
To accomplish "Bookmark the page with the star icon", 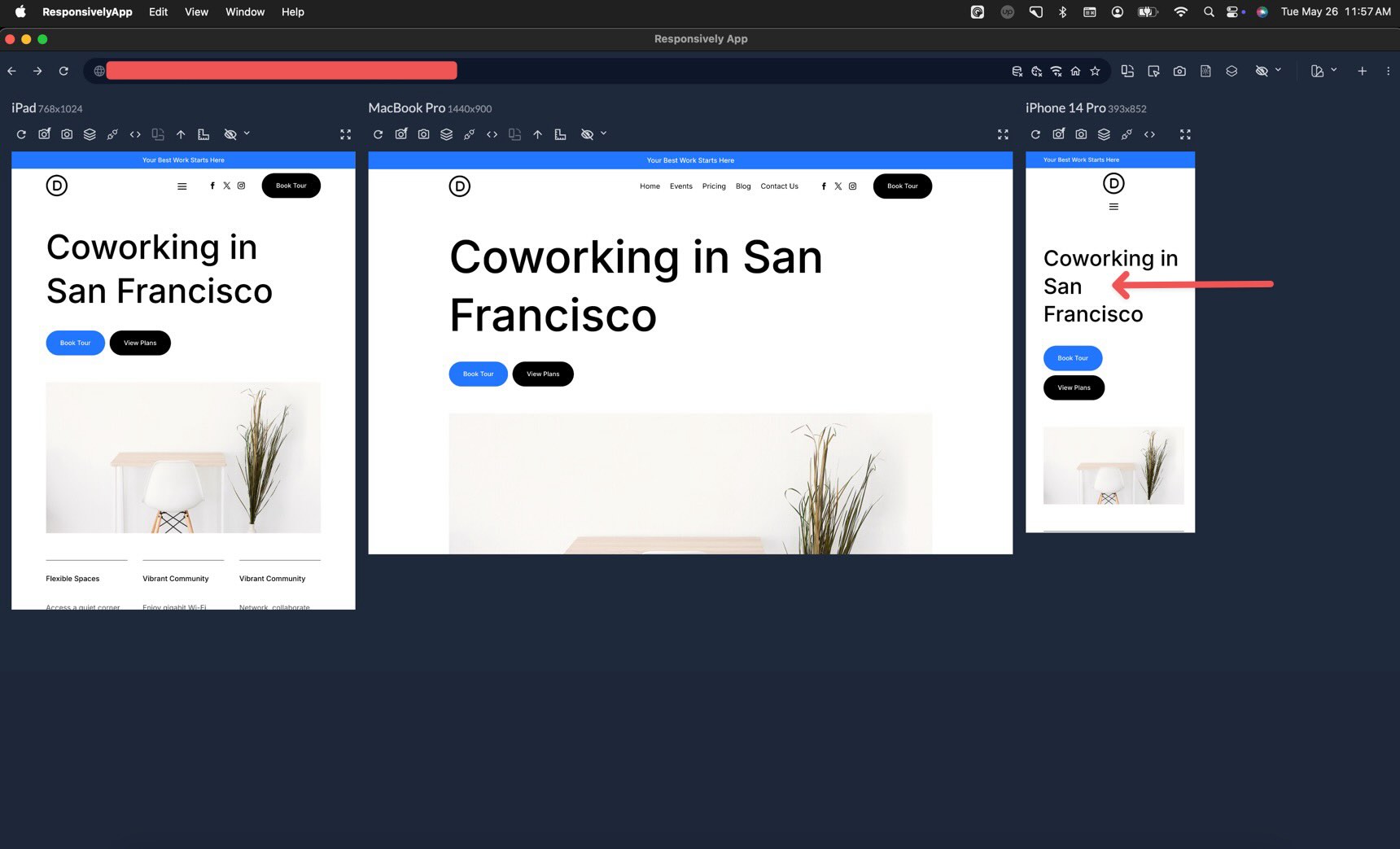I will click(1095, 71).
